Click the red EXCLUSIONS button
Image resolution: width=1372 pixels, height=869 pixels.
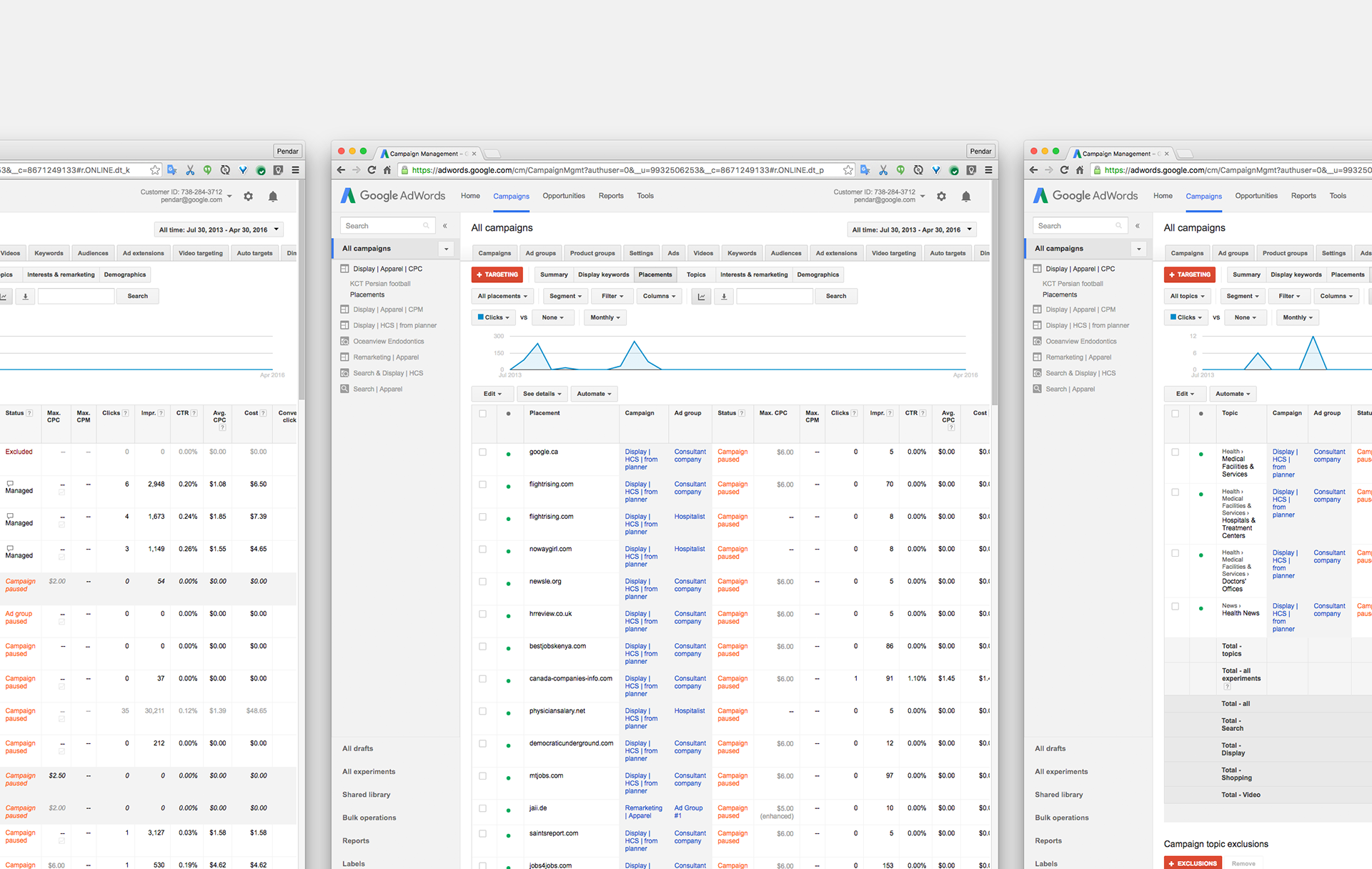[x=1192, y=863]
